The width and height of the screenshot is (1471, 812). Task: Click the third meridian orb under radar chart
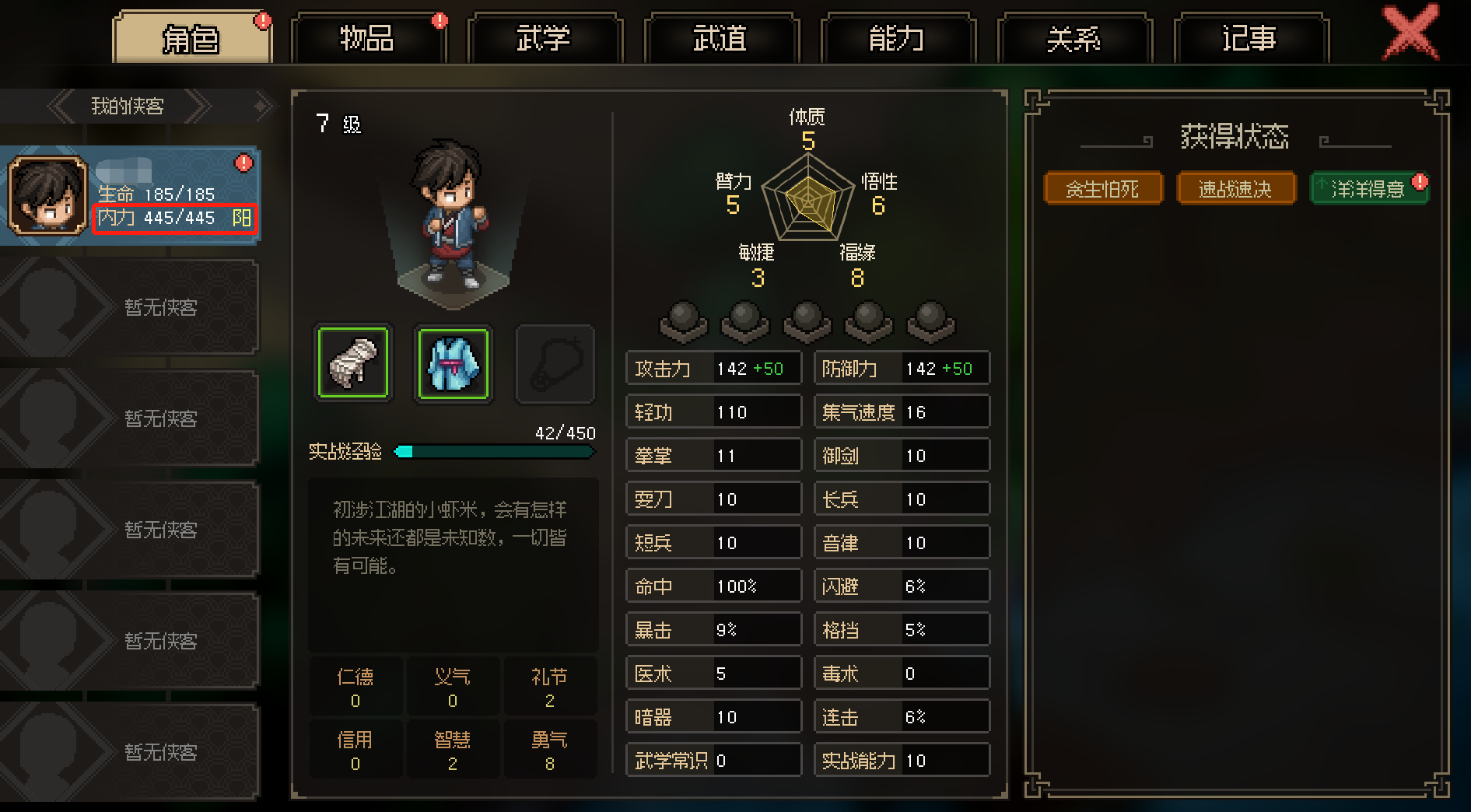[x=807, y=321]
